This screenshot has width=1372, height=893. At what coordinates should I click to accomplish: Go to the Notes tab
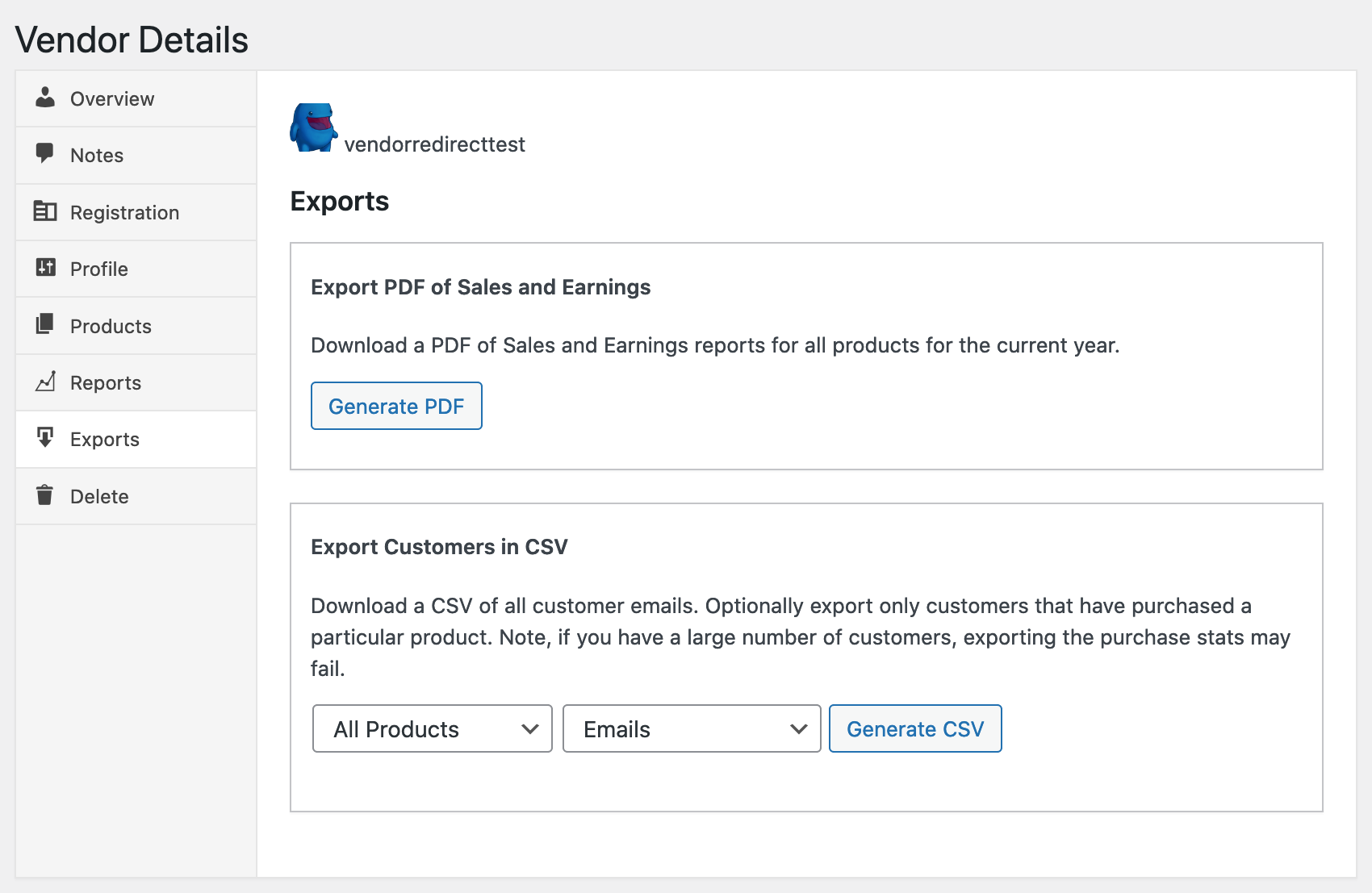[97, 156]
